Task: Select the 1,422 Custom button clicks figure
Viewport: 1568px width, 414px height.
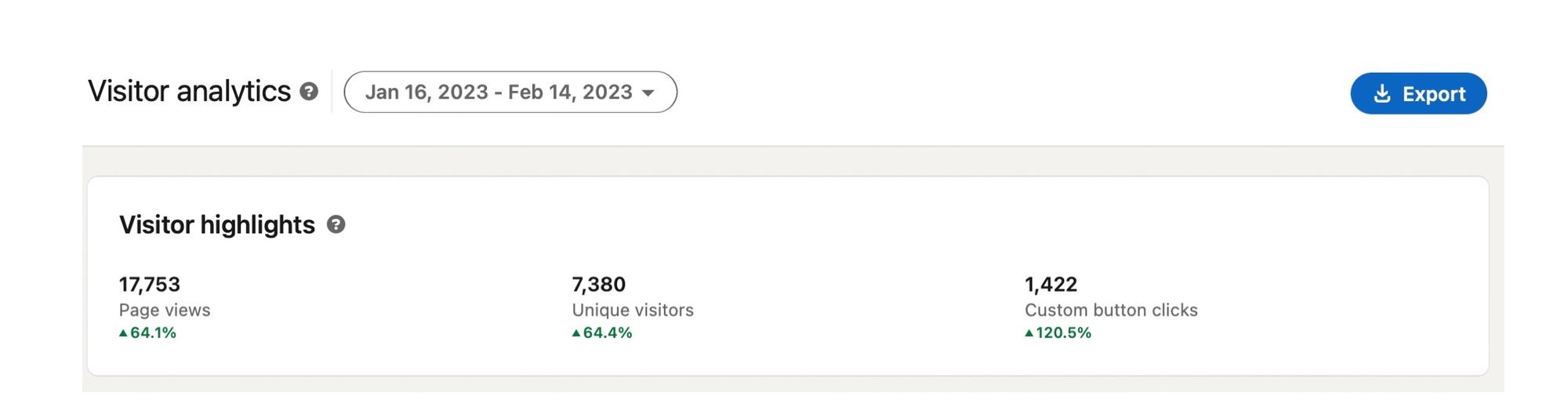Action: [1051, 284]
